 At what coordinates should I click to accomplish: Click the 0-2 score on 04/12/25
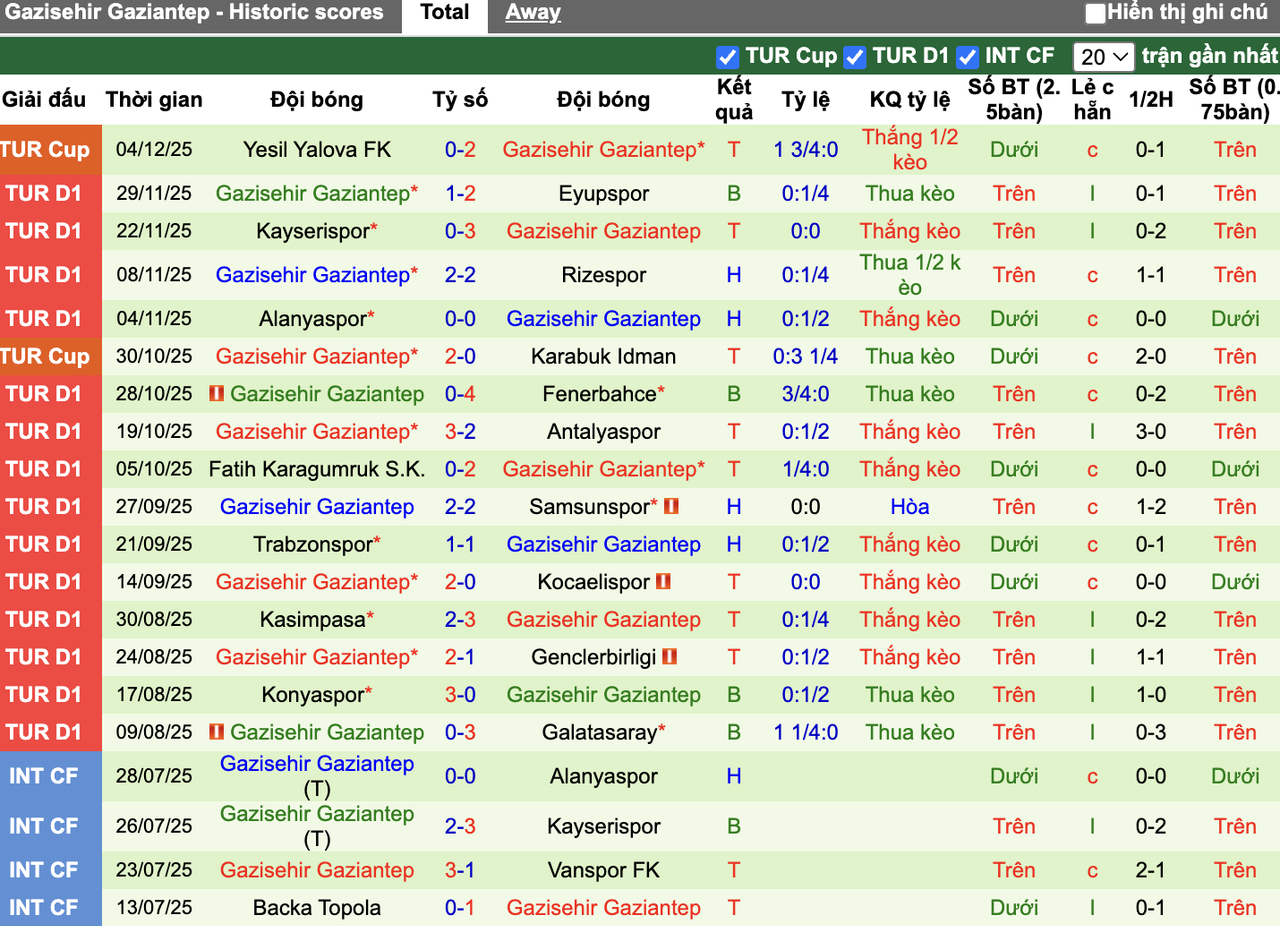[460, 150]
